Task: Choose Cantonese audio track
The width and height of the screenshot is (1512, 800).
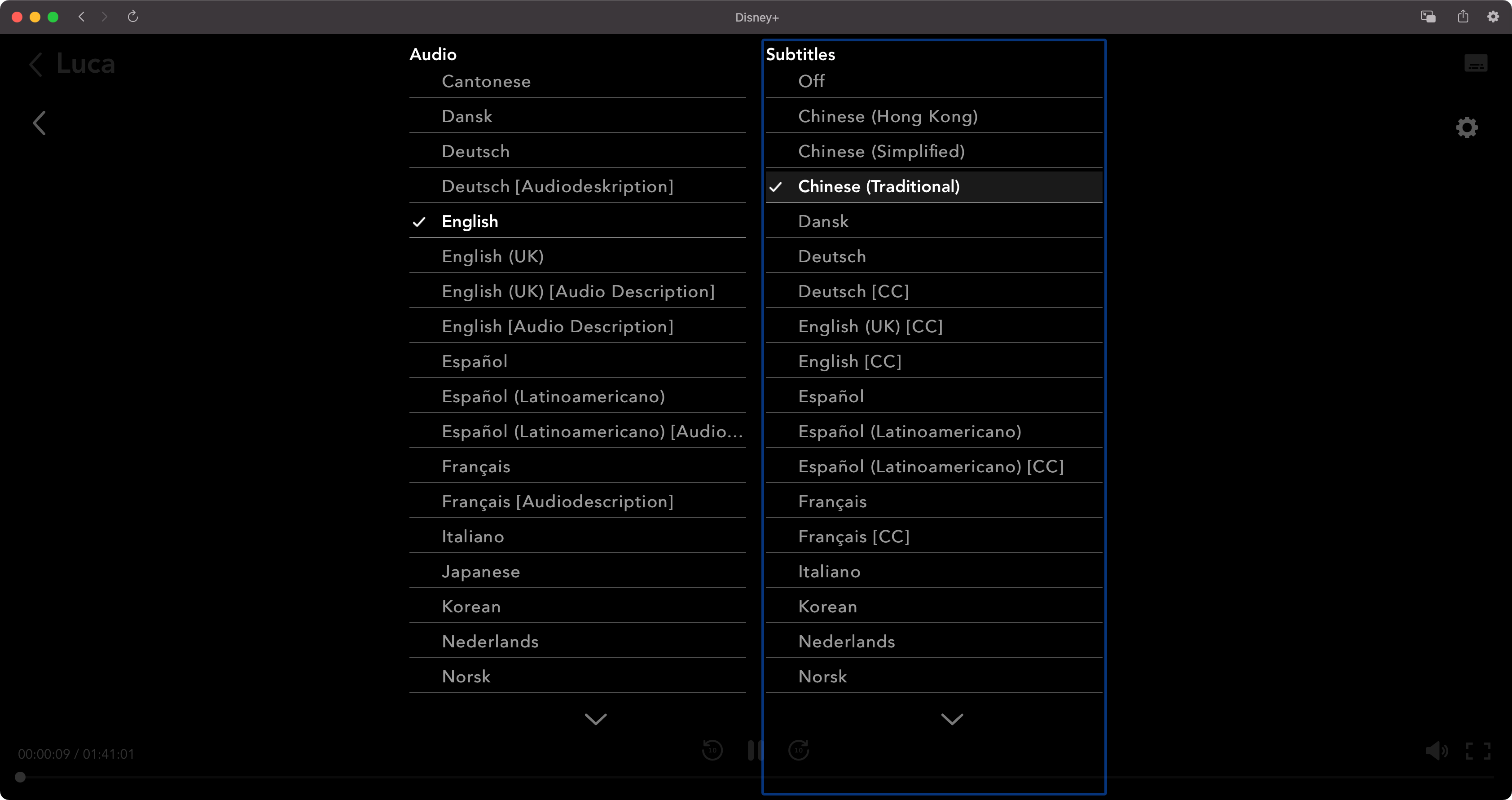Action: click(x=577, y=81)
